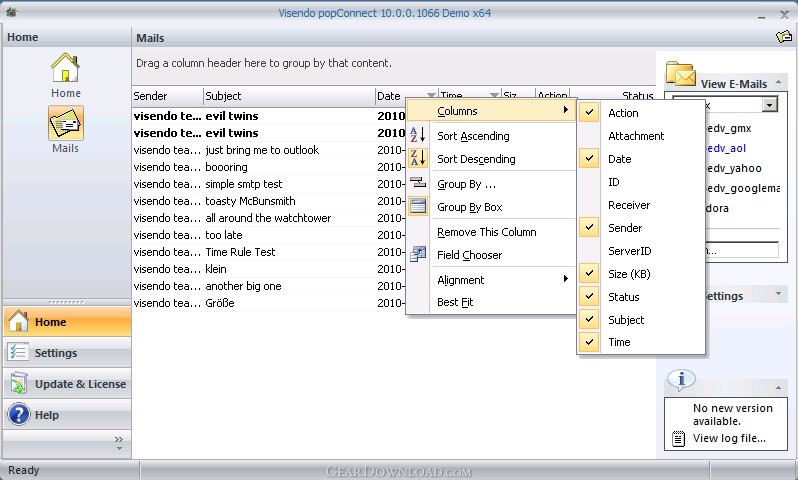Open the account dropdown in View E-Mails
Viewport: 798px width, 480px height.
pos(770,105)
